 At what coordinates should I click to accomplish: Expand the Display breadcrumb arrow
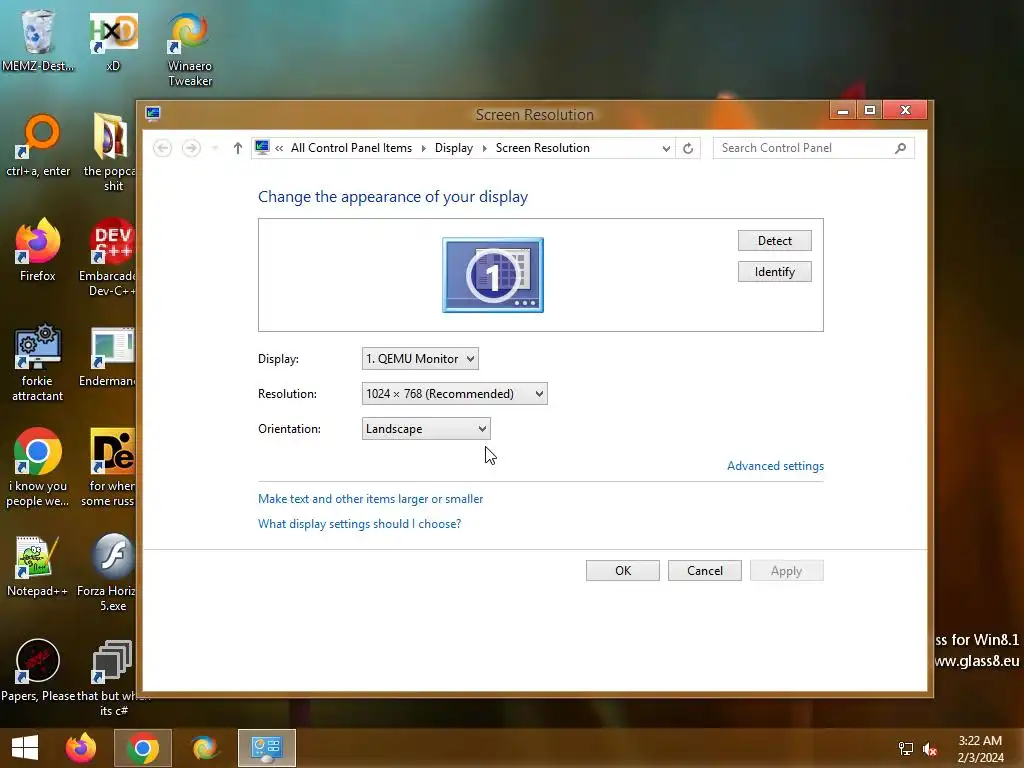[485, 148]
